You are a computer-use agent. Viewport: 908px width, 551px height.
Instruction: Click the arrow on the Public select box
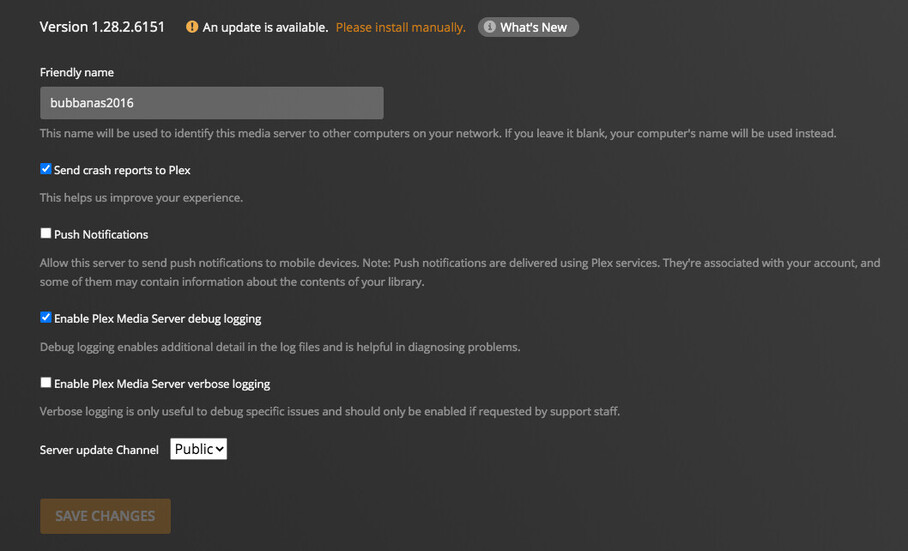point(220,449)
